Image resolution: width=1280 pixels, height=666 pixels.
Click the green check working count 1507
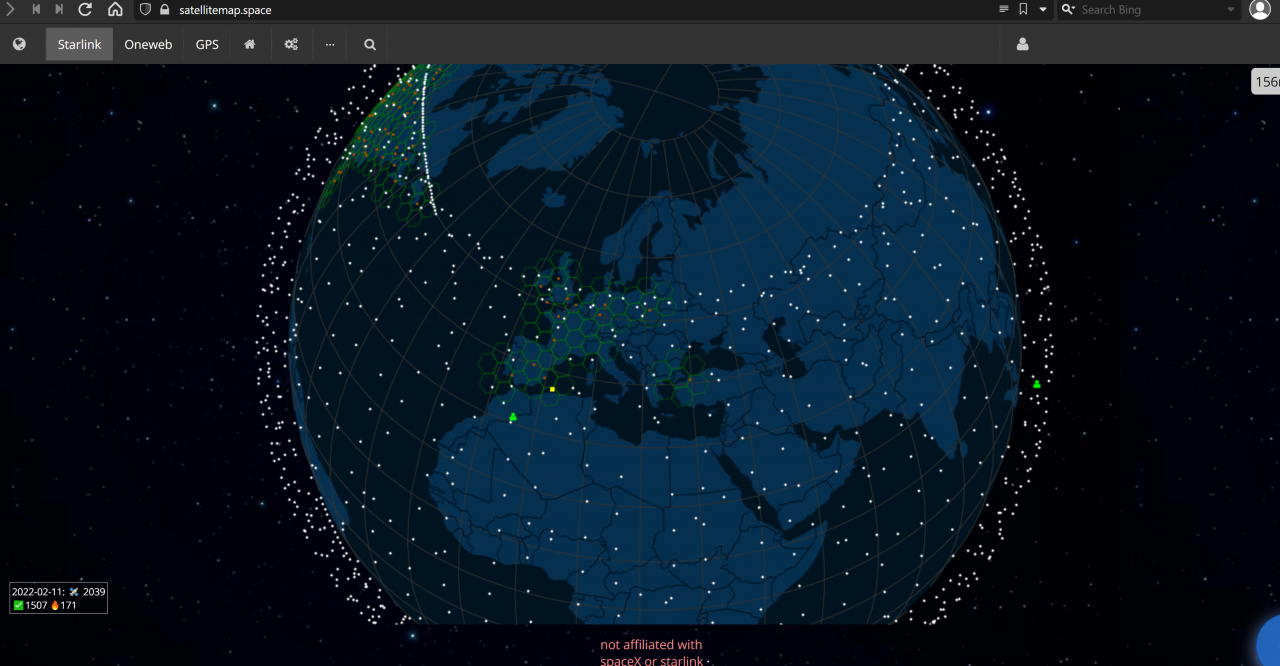click(37, 605)
